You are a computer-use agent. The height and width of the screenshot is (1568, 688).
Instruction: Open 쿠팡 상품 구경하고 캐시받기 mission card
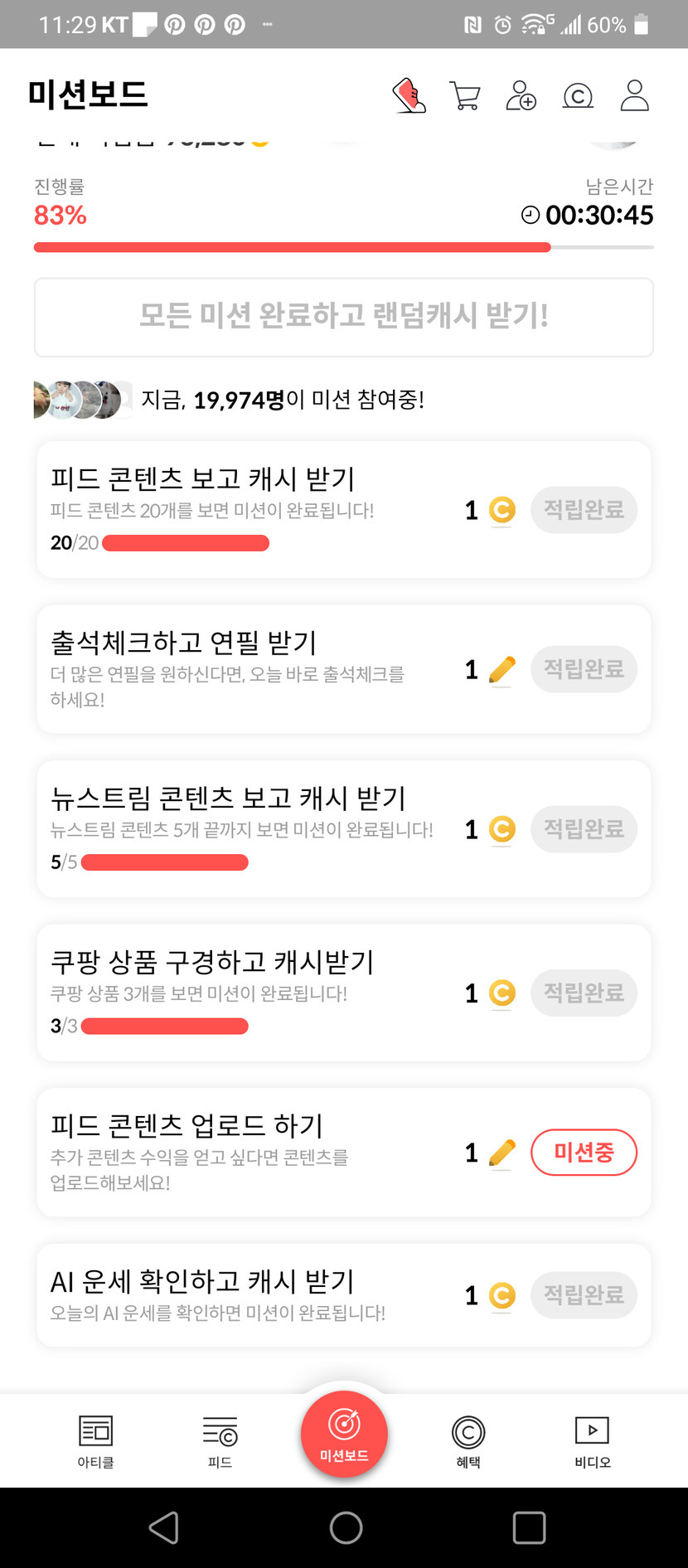coord(249,992)
